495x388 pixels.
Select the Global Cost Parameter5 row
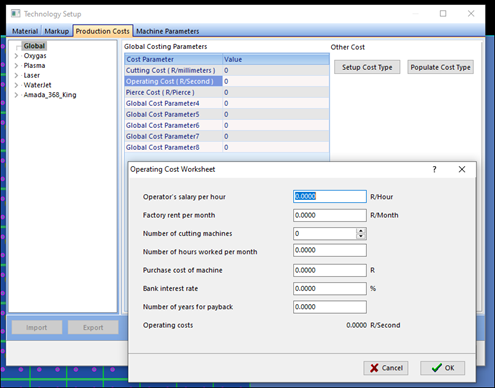tap(227, 114)
